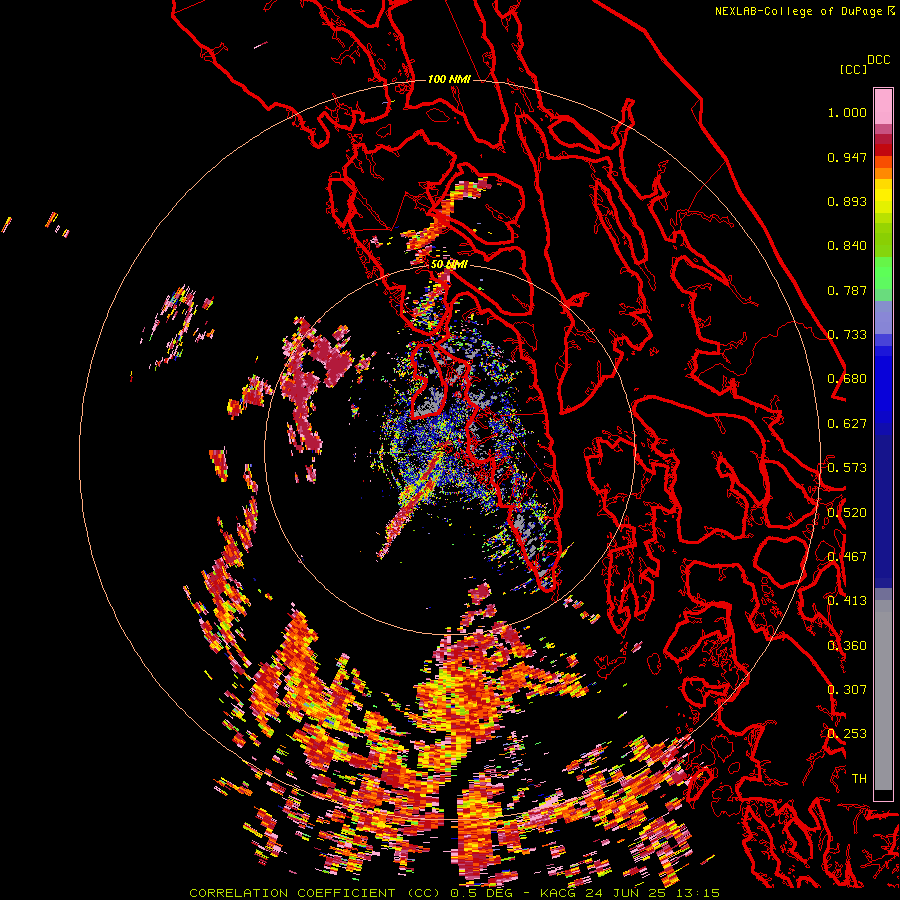900x900 pixels.
Task: Click the 0.520 scale value
Action: tap(847, 512)
